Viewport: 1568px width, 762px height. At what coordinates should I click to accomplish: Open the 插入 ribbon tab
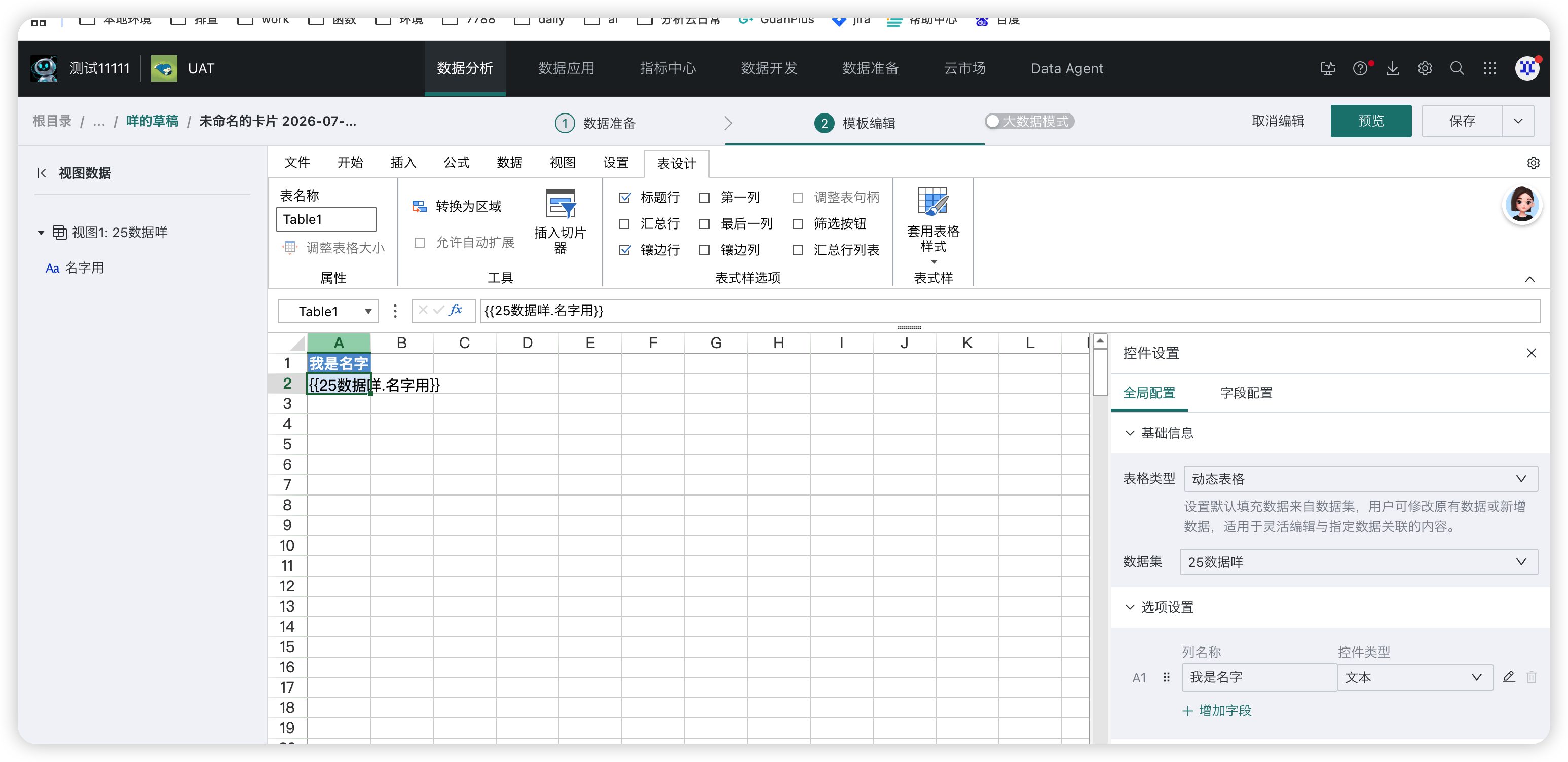click(x=403, y=163)
